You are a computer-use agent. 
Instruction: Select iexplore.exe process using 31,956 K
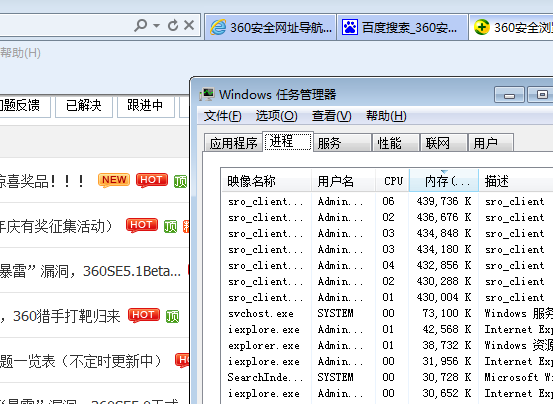coord(387,361)
